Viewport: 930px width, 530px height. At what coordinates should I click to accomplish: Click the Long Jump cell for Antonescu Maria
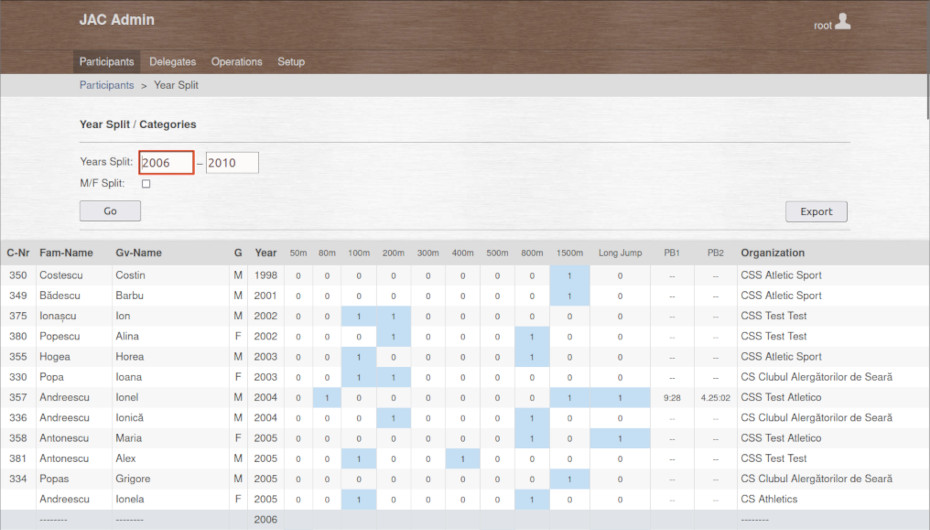pos(619,438)
